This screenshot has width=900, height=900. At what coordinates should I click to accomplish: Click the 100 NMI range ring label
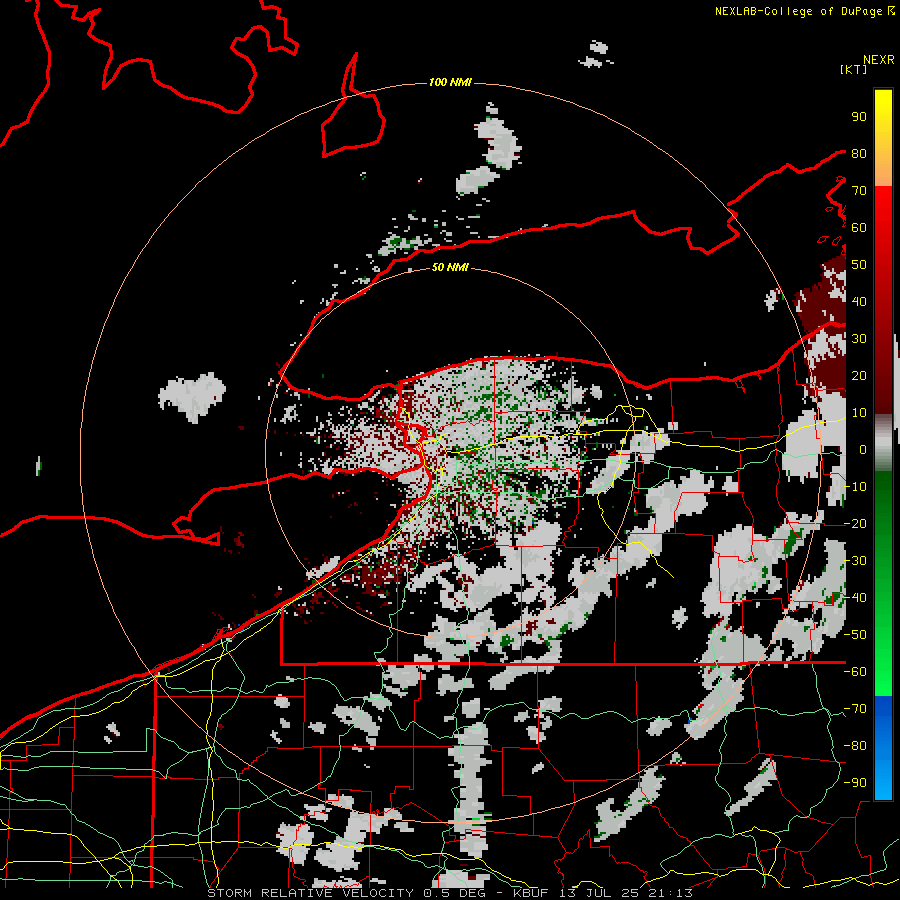450,83
